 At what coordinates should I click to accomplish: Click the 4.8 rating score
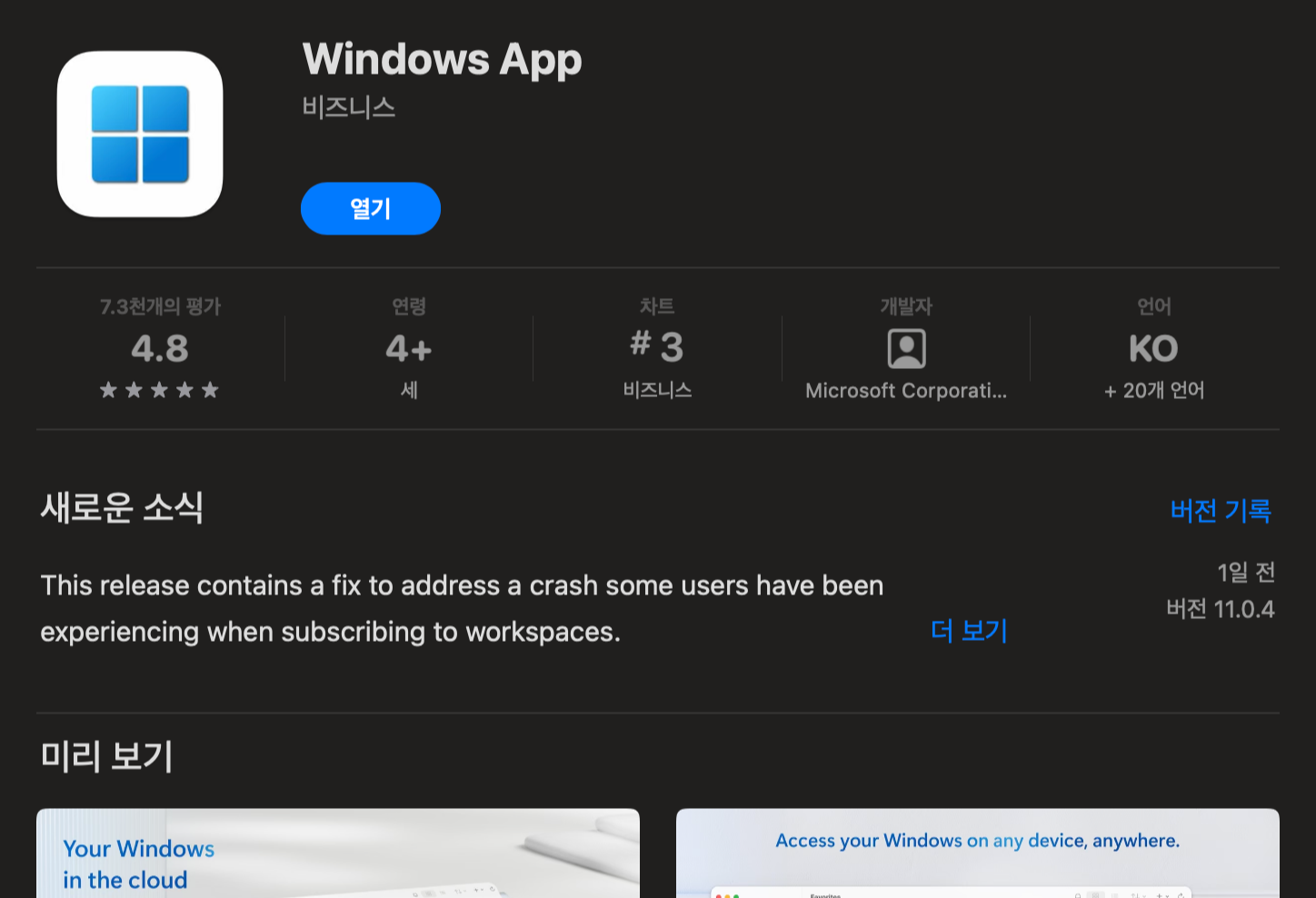pyautogui.click(x=160, y=348)
